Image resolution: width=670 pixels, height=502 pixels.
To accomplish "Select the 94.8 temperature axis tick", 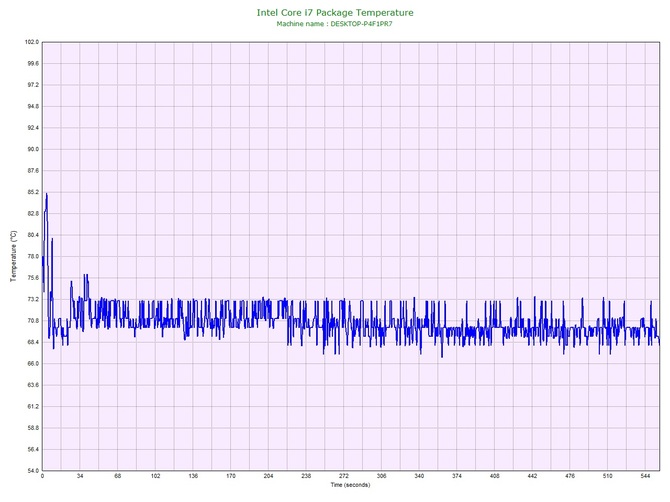I will point(33,106).
